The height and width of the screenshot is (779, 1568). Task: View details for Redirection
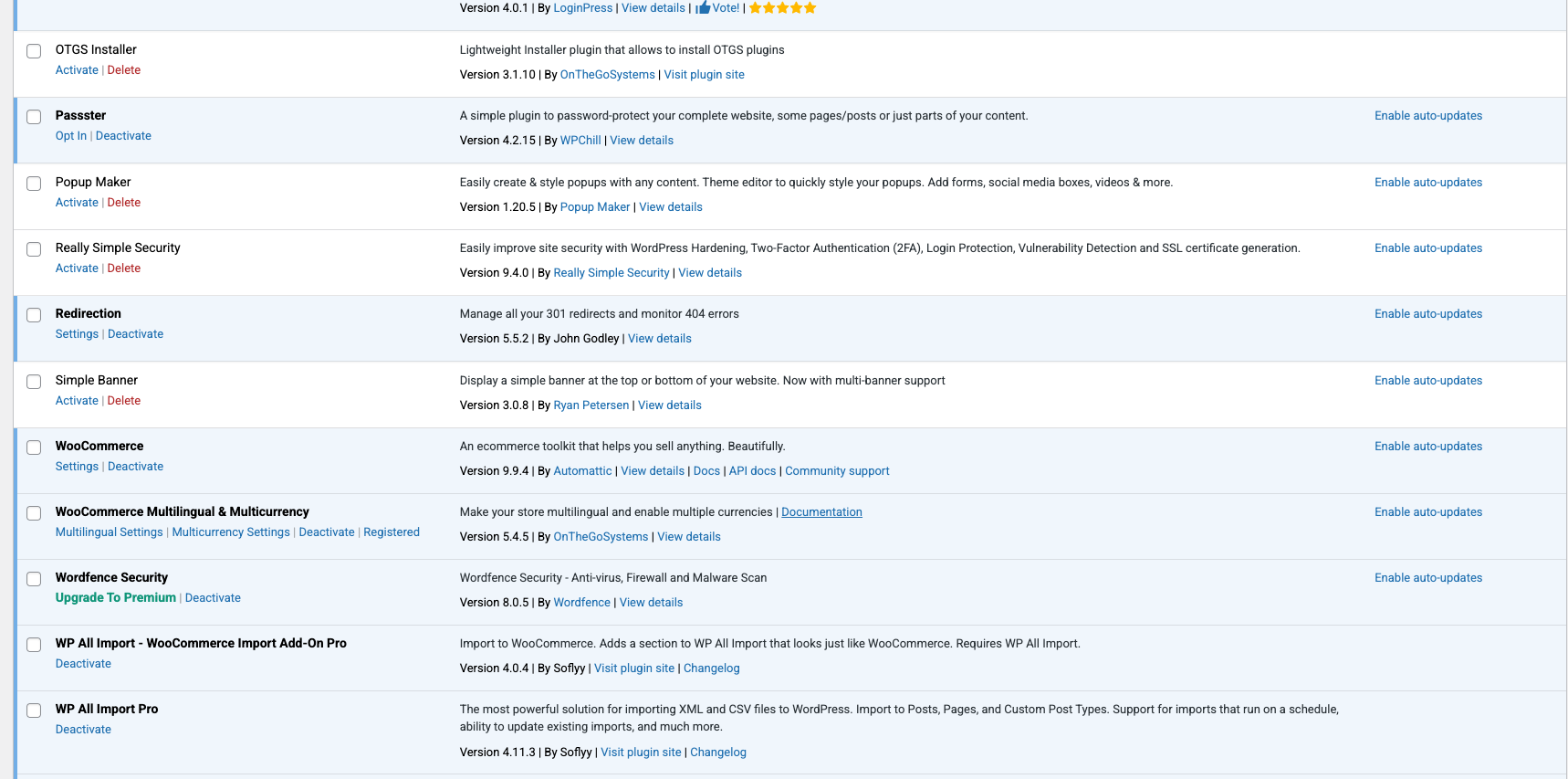tap(660, 339)
